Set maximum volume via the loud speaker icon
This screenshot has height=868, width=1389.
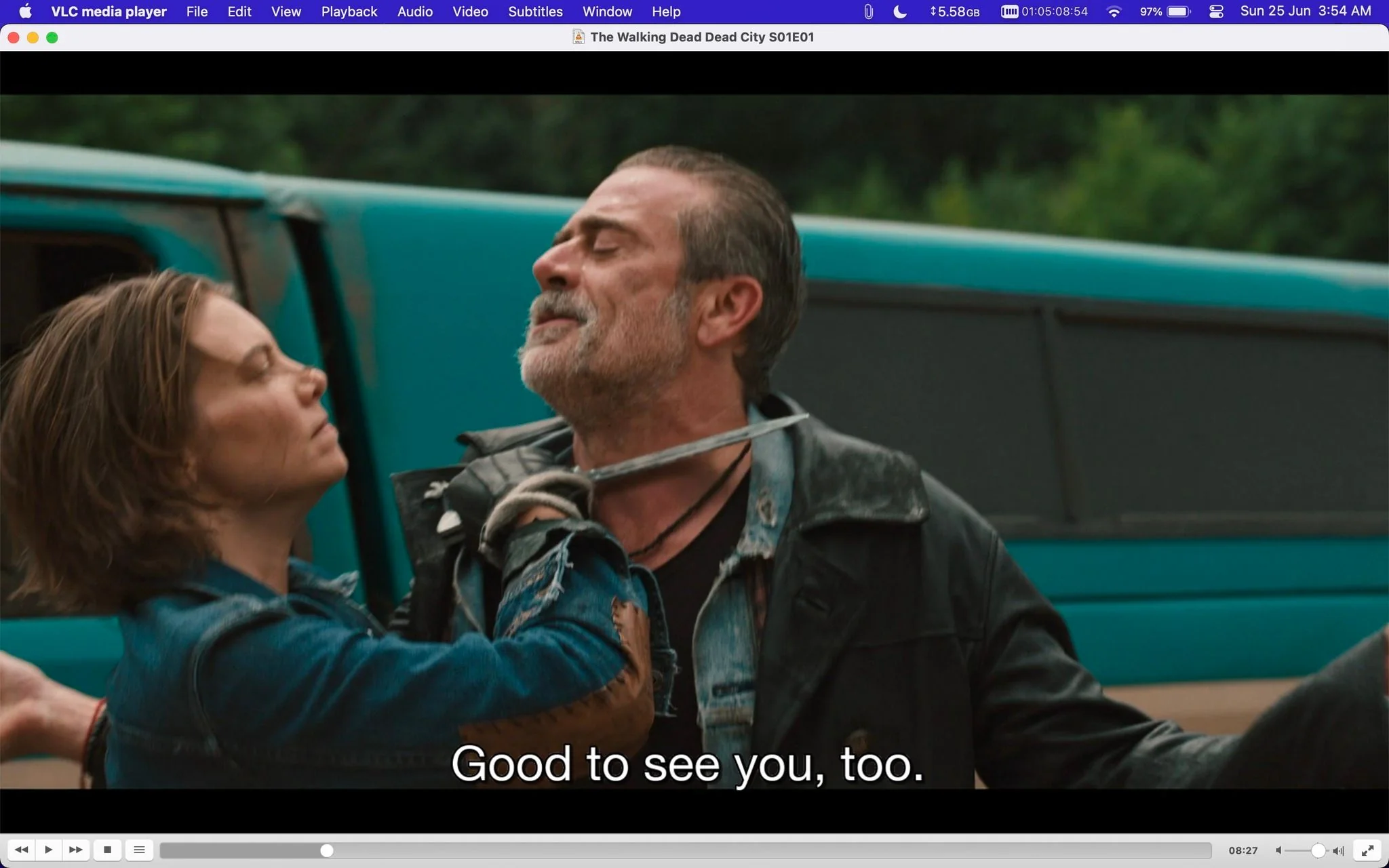coord(1338,850)
